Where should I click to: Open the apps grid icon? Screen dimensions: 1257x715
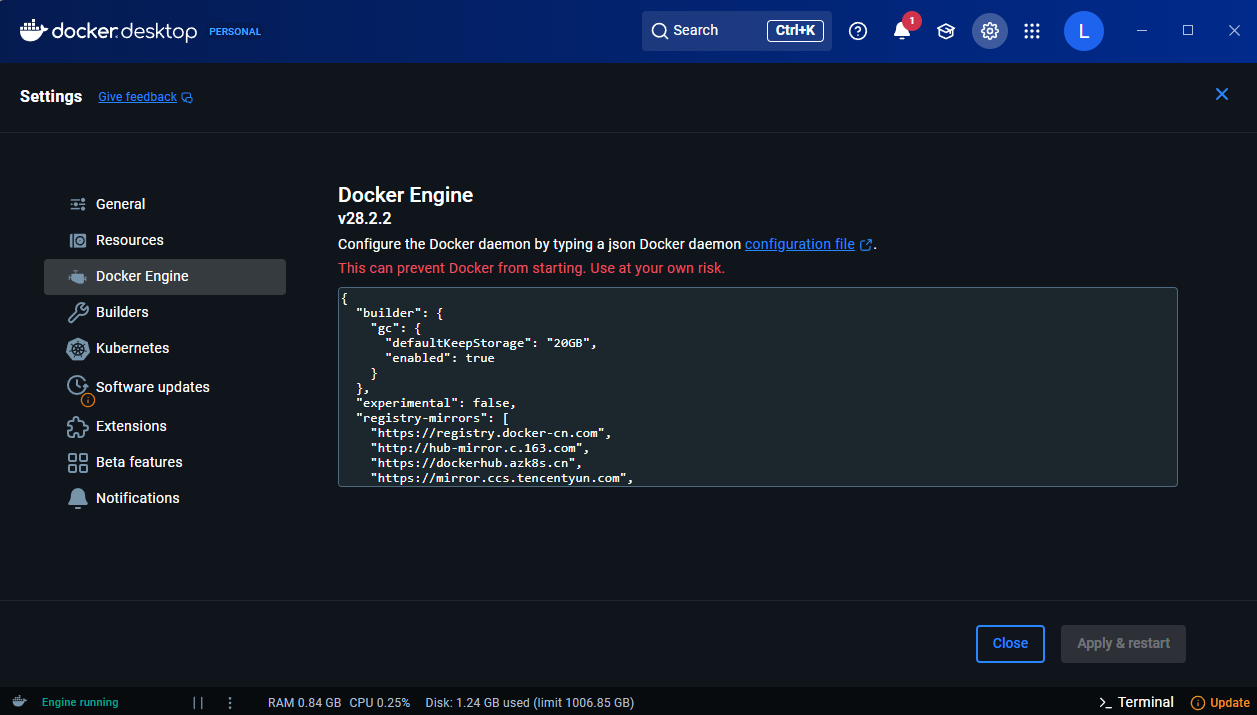[x=1033, y=31]
